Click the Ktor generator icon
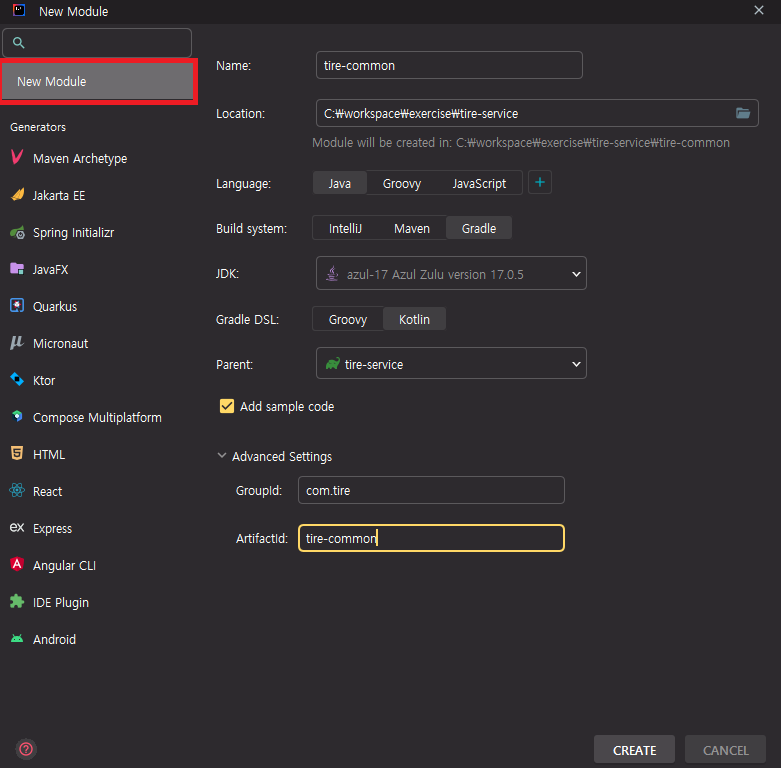This screenshot has height=768, width=781. pos(17,380)
